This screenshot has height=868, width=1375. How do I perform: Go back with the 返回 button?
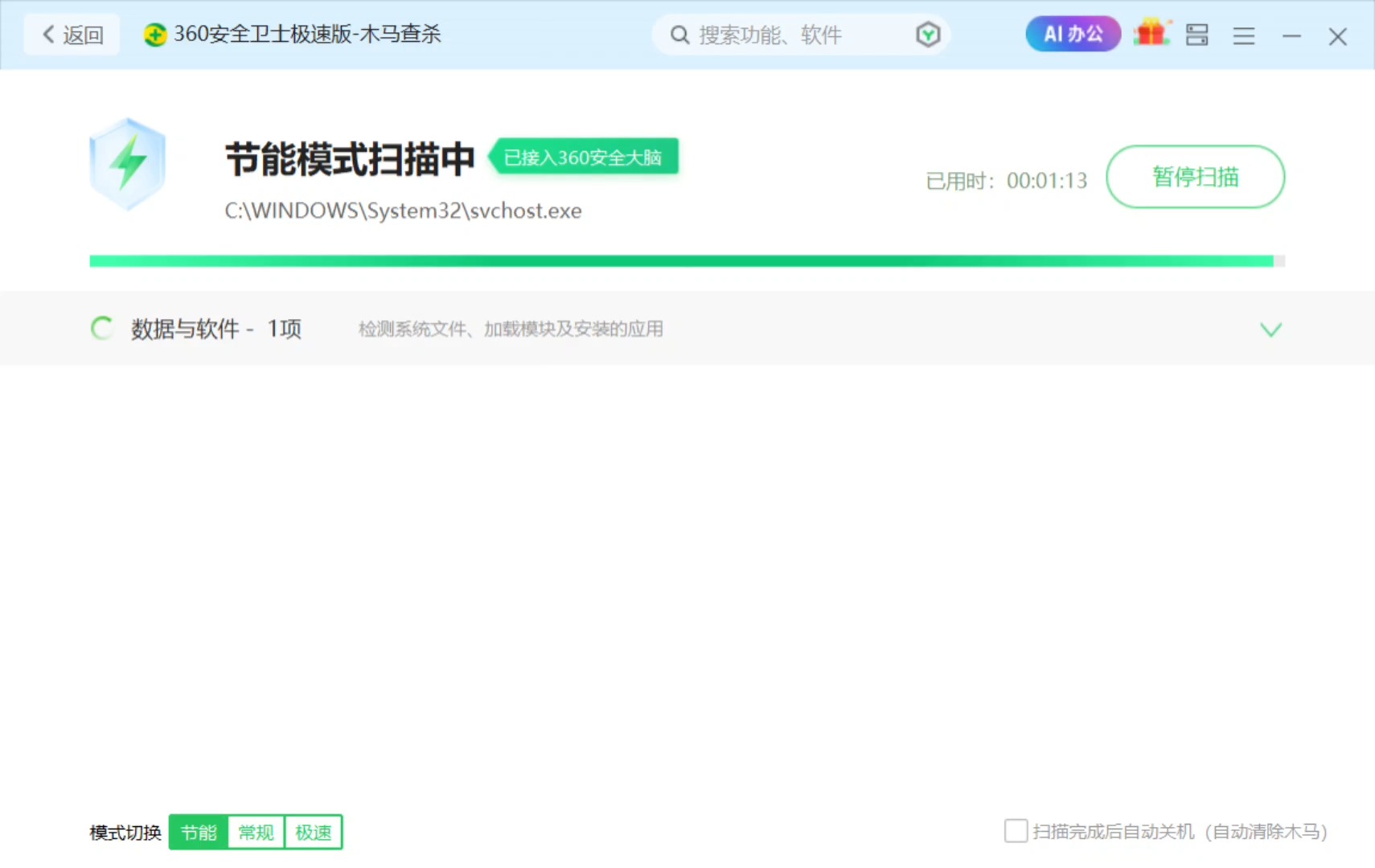[x=72, y=35]
